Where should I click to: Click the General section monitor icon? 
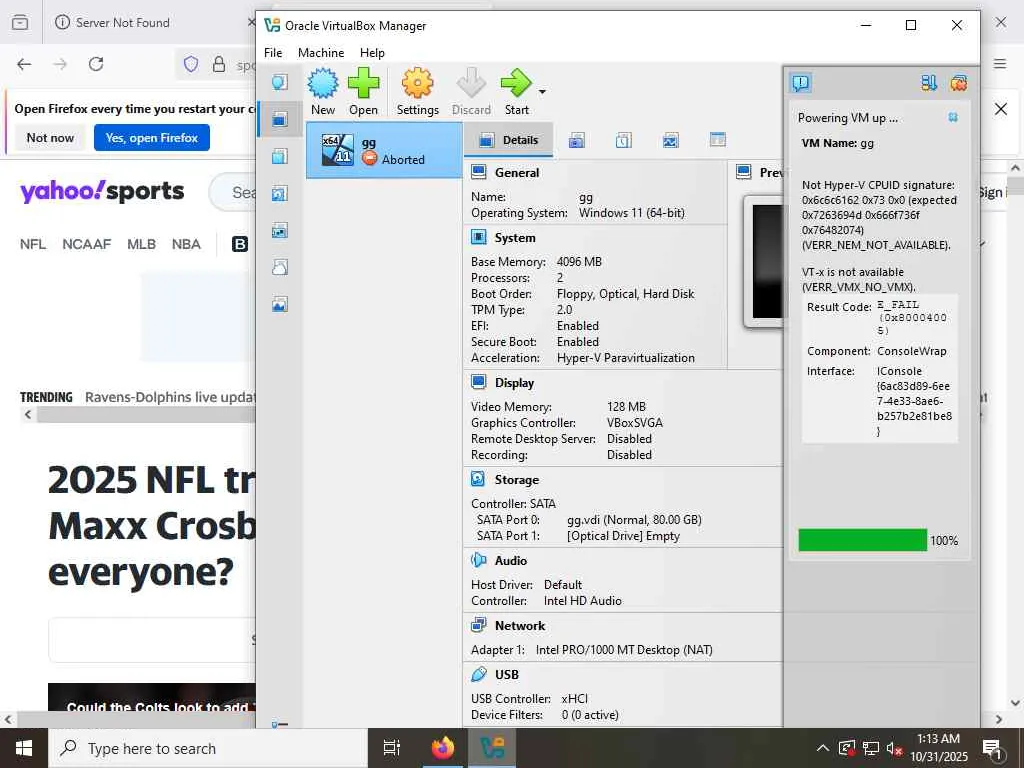479,172
